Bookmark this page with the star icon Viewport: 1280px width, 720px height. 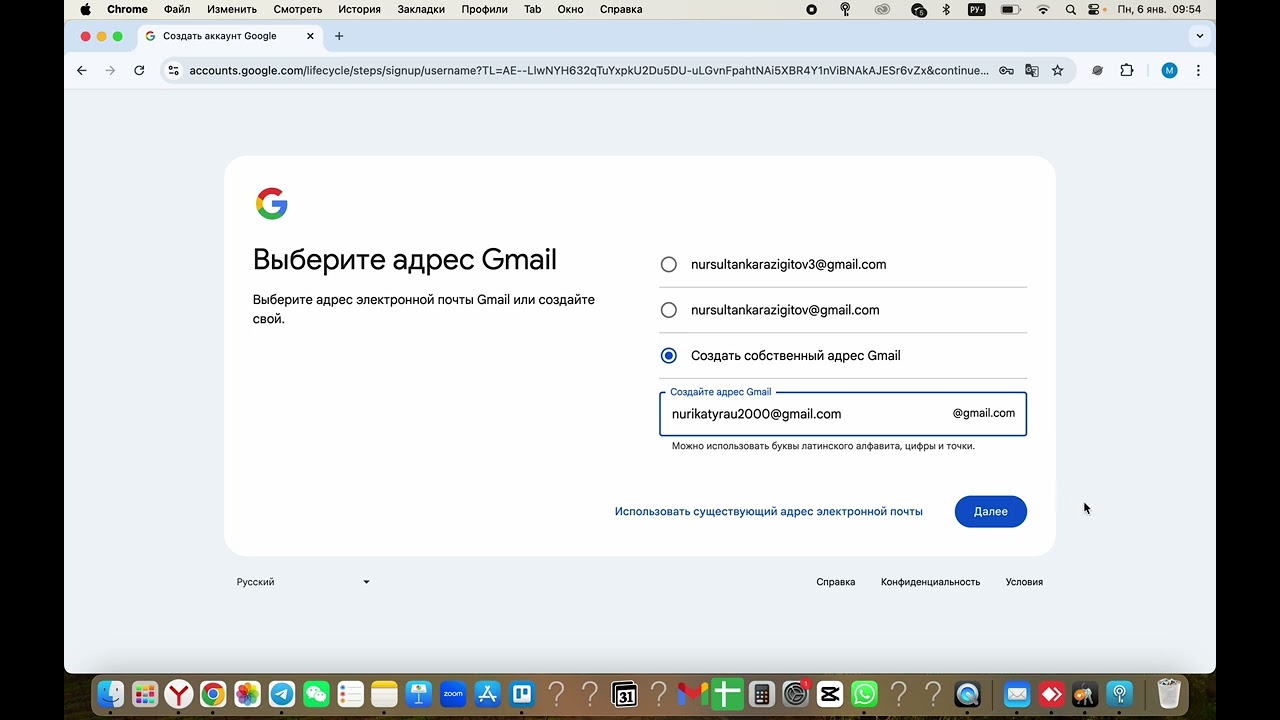point(1057,71)
